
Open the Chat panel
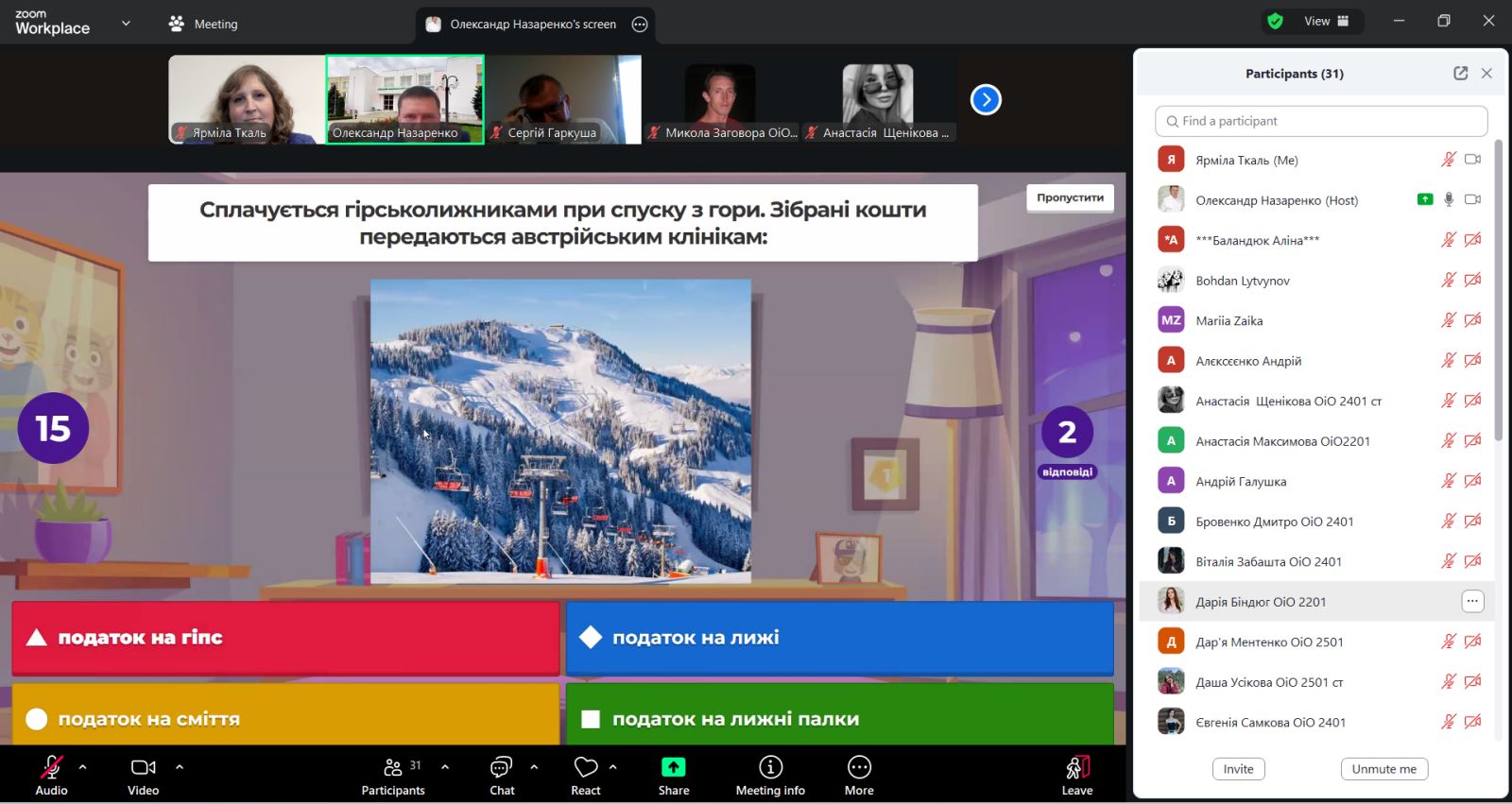point(501,767)
